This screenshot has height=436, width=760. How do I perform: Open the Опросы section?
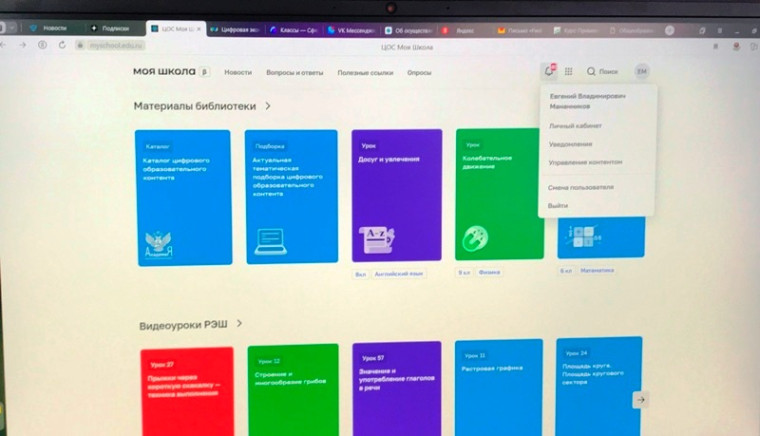[419, 73]
